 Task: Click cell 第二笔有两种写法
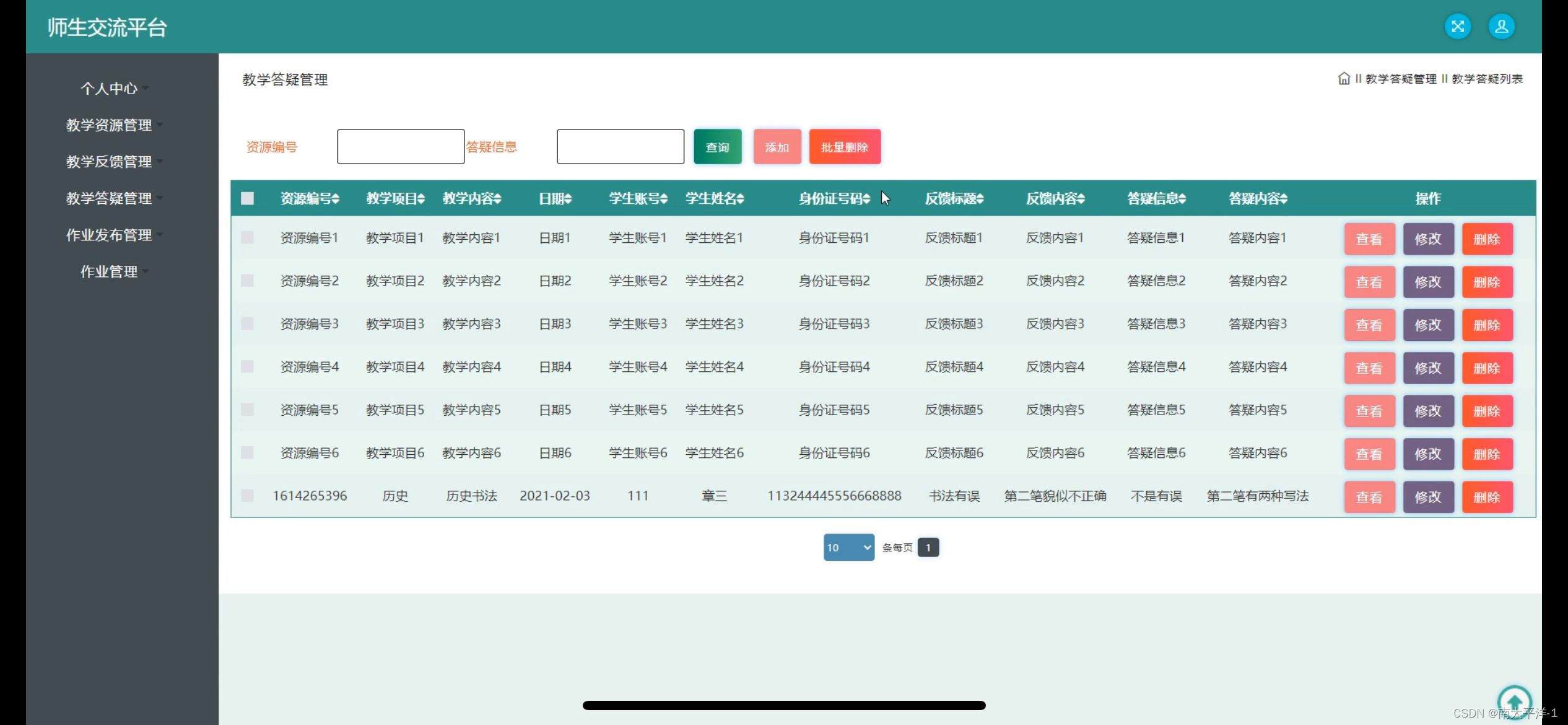click(1258, 496)
